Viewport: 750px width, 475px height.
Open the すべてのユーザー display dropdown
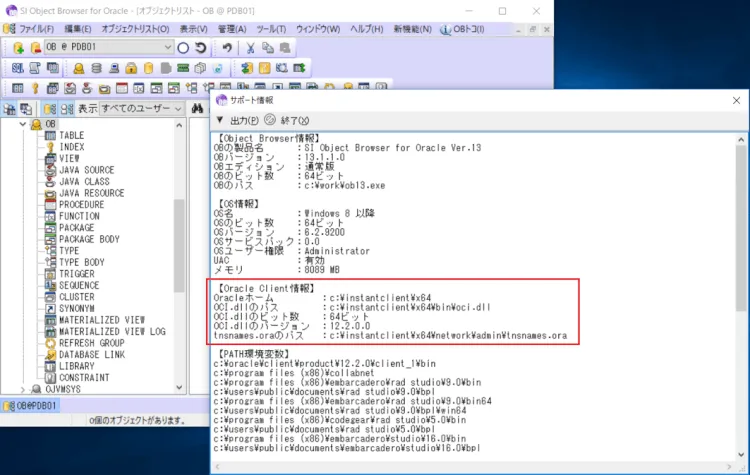click(x=141, y=109)
